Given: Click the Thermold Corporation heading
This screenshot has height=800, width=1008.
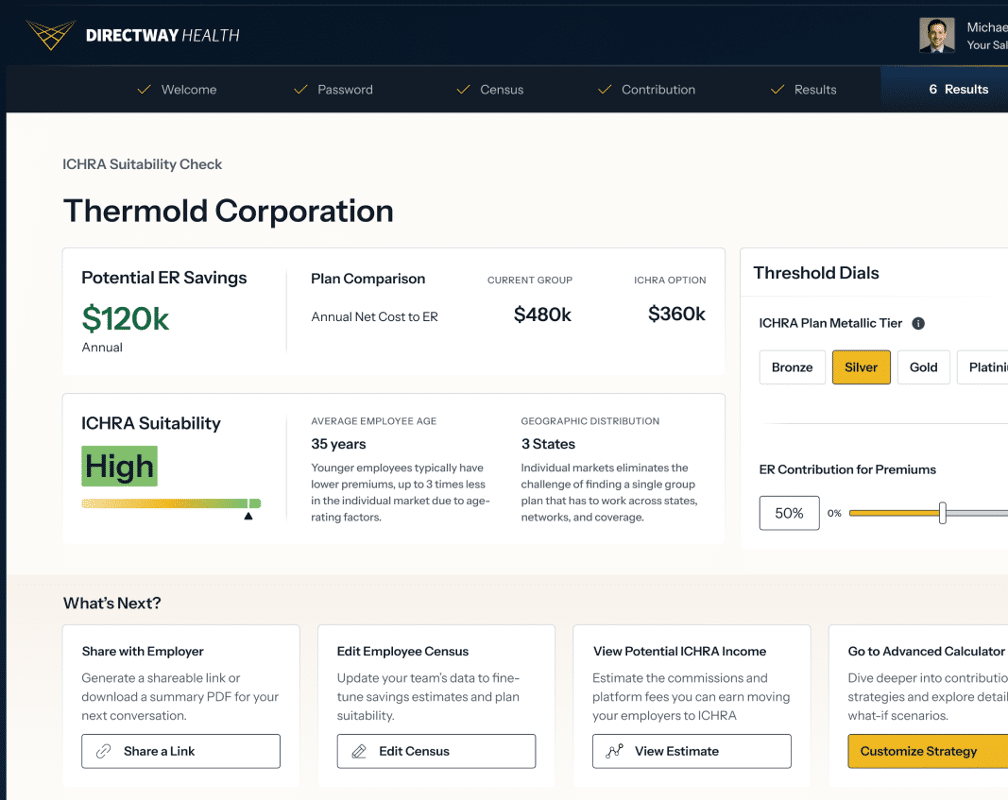Looking at the screenshot, I should tap(228, 211).
